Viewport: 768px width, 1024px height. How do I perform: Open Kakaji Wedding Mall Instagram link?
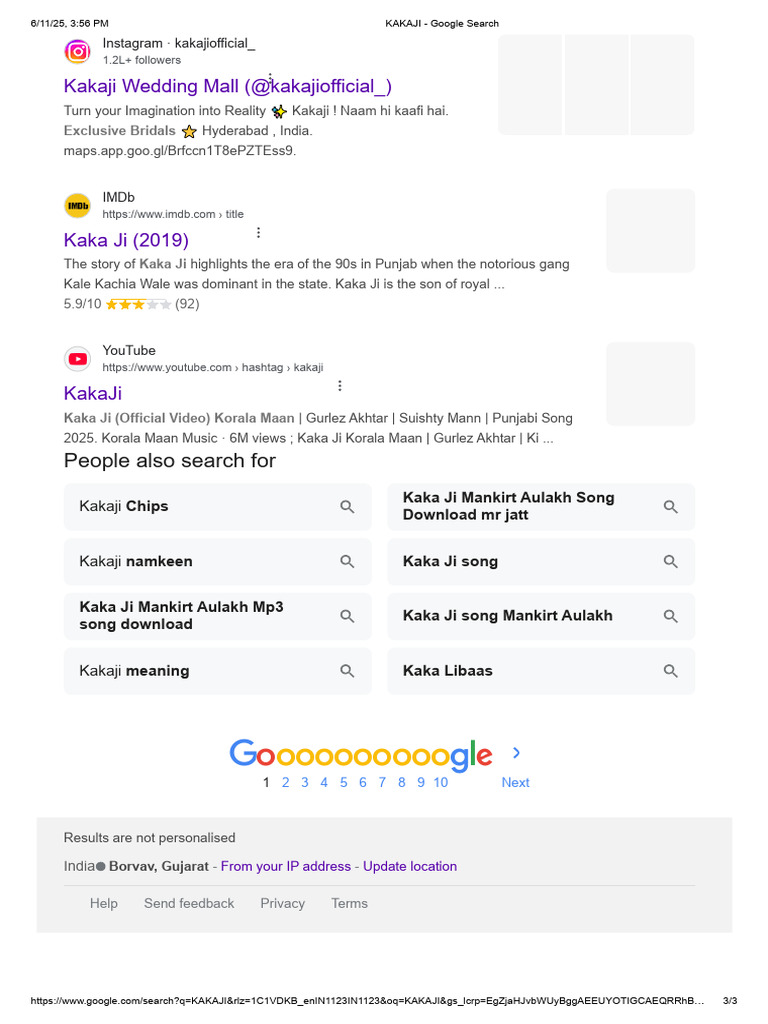(x=228, y=86)
